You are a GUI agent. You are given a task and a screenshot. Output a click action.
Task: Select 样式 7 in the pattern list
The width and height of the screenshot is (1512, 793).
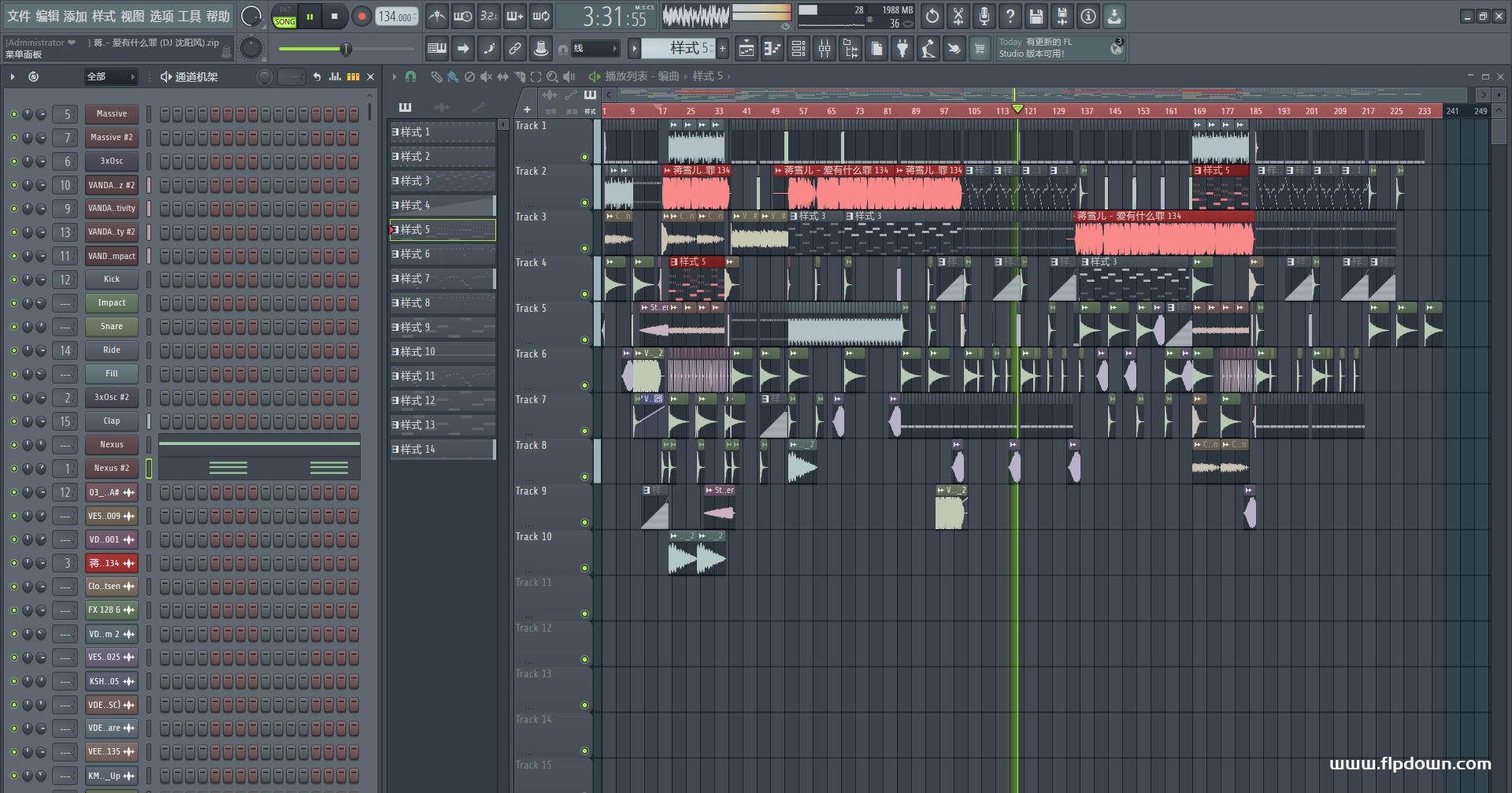coord(443,279)
